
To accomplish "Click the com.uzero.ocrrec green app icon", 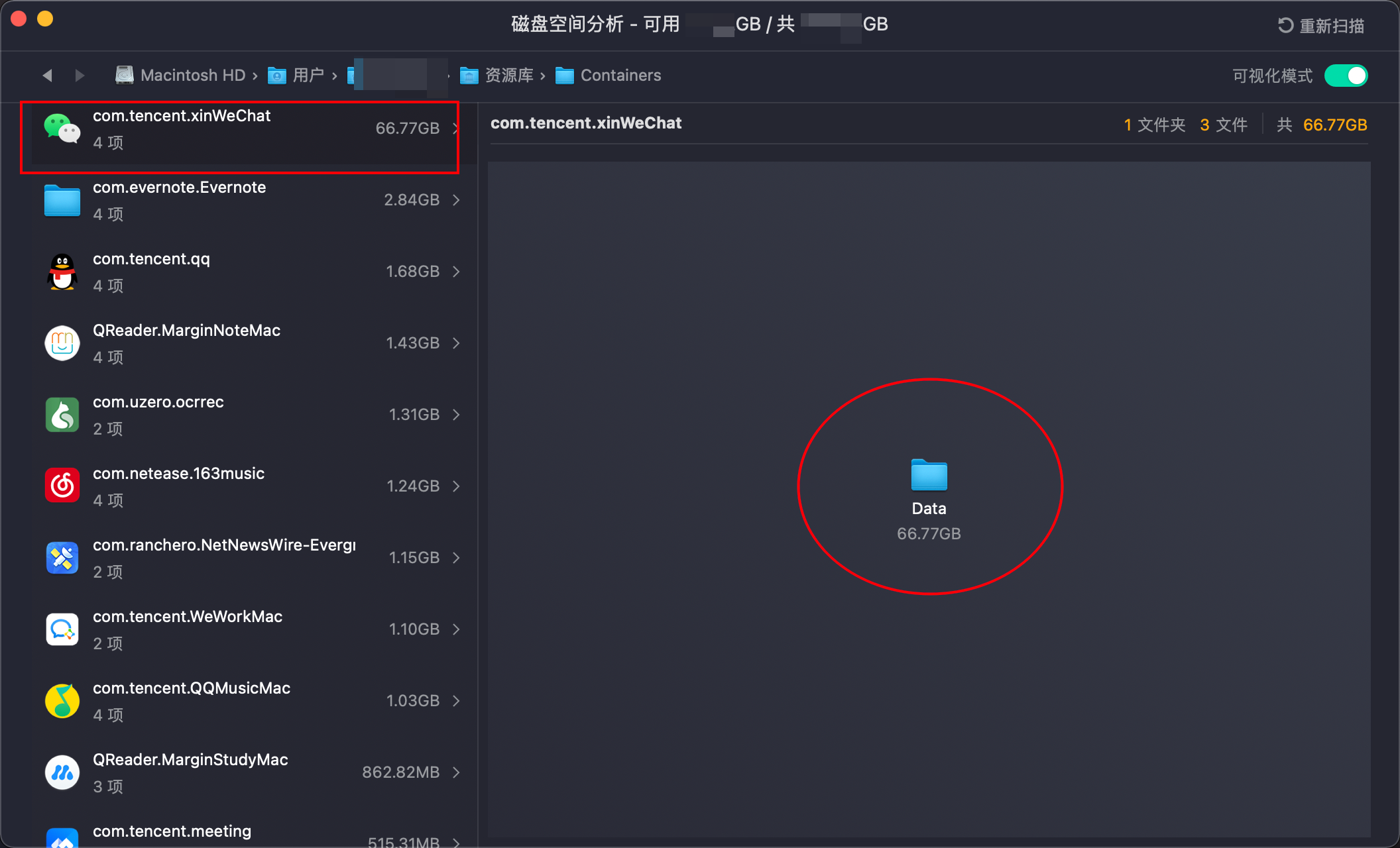I will click(62, 415).
